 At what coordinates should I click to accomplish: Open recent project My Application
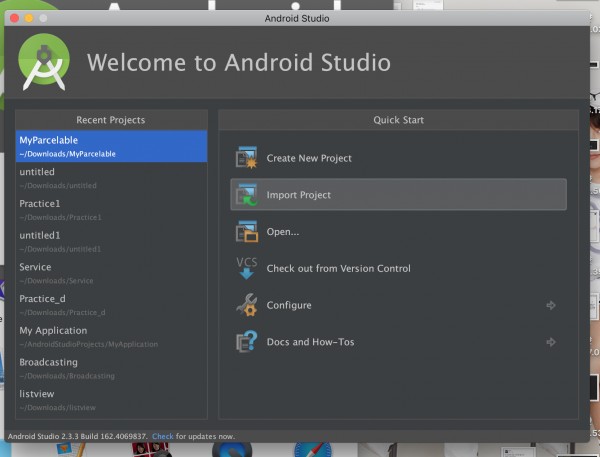pyautogui.click(x=111, y=337)
